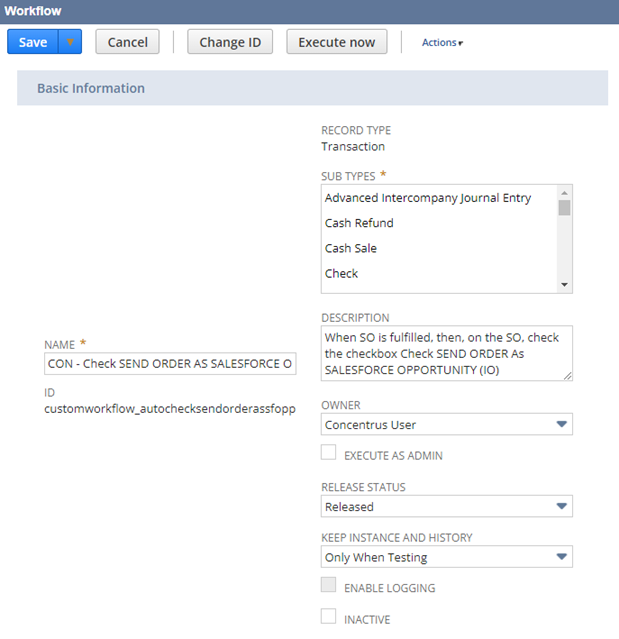Screen dimensions: 619x639
Task: Toggle the Execute as Admin checkbox
Action: [328, 453]
